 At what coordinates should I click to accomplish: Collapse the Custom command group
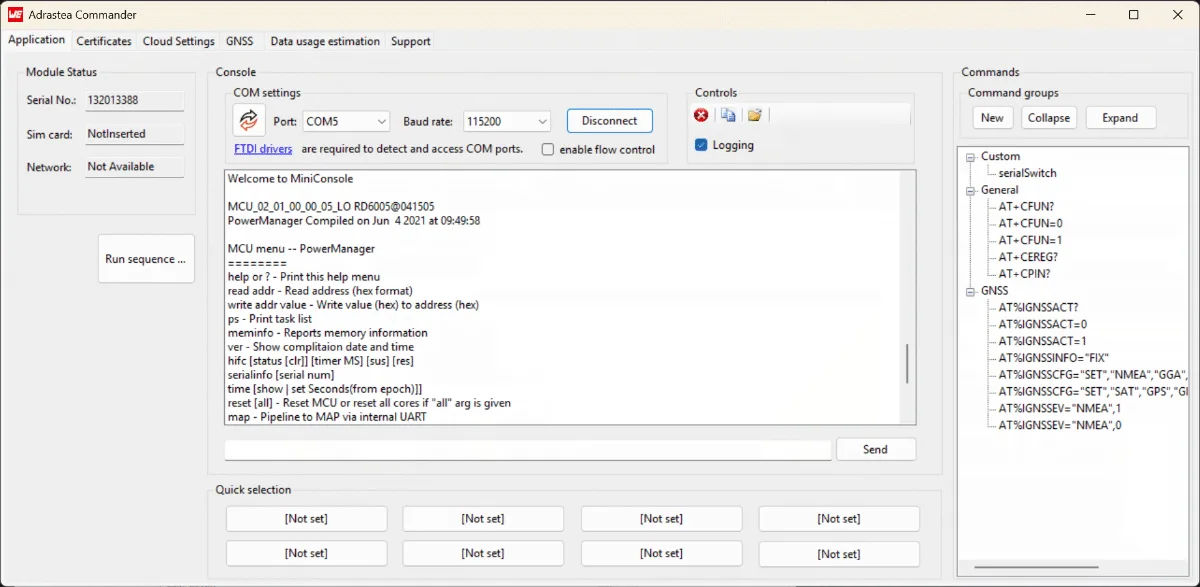click(x=969, y=156)
